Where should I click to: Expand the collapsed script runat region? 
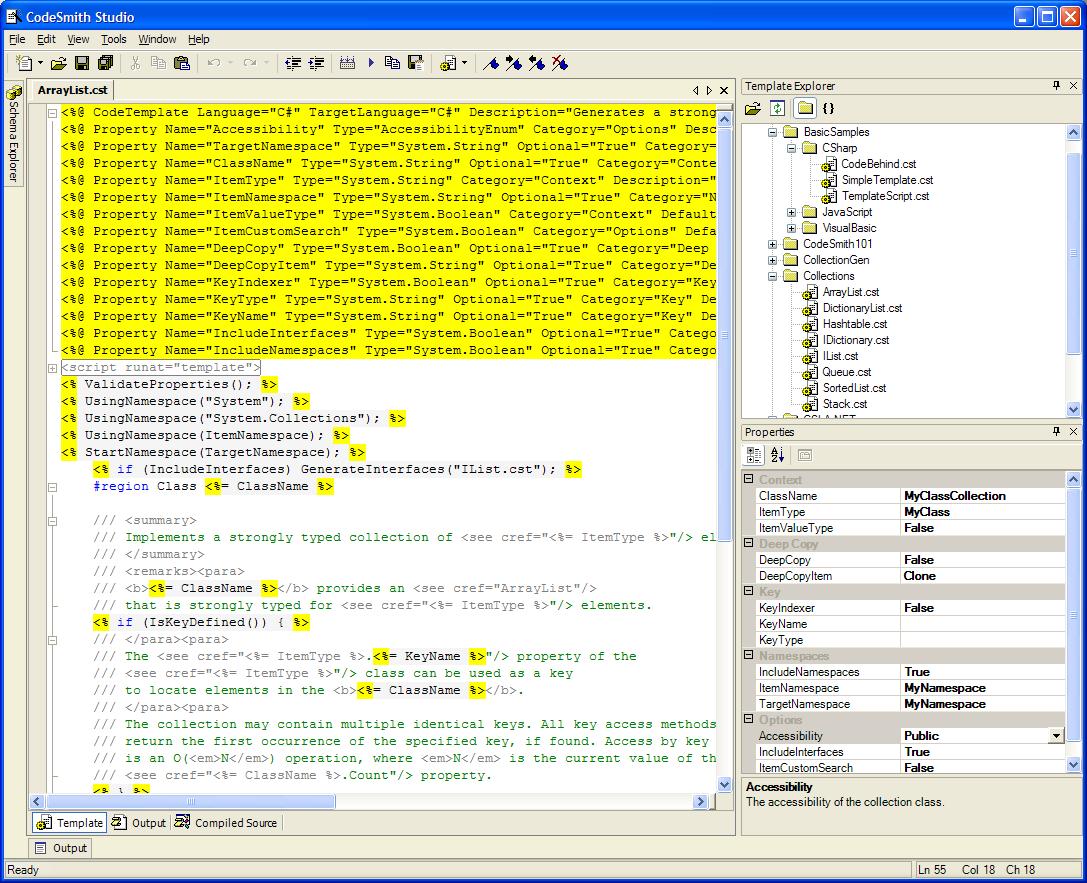click(x=52, y=367)
